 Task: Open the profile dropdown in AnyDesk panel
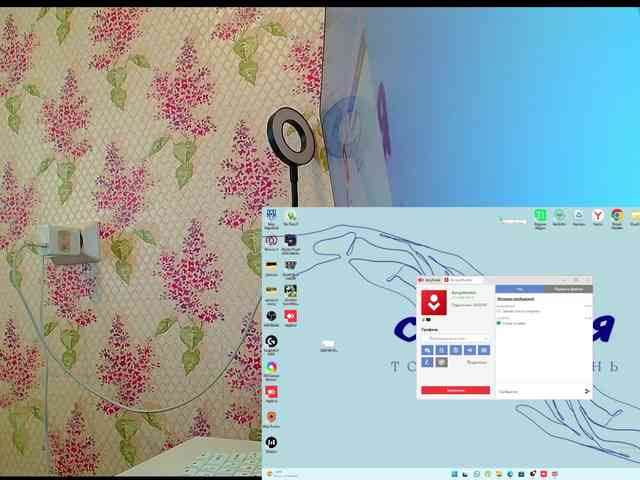(456, 338)
